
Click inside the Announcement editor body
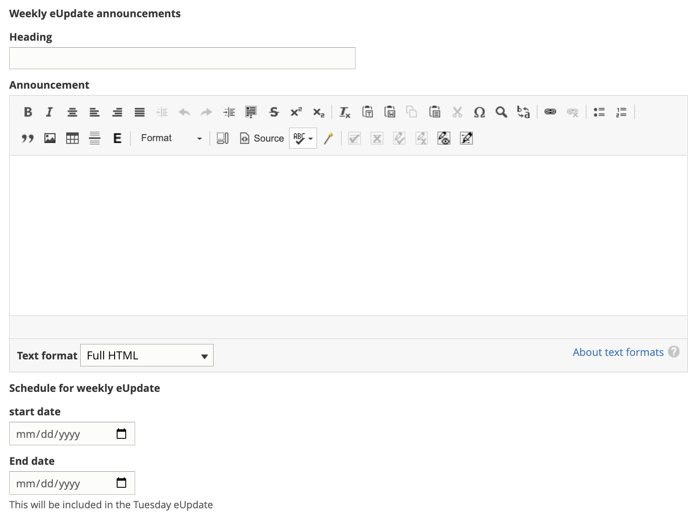(x=348, y=235)
